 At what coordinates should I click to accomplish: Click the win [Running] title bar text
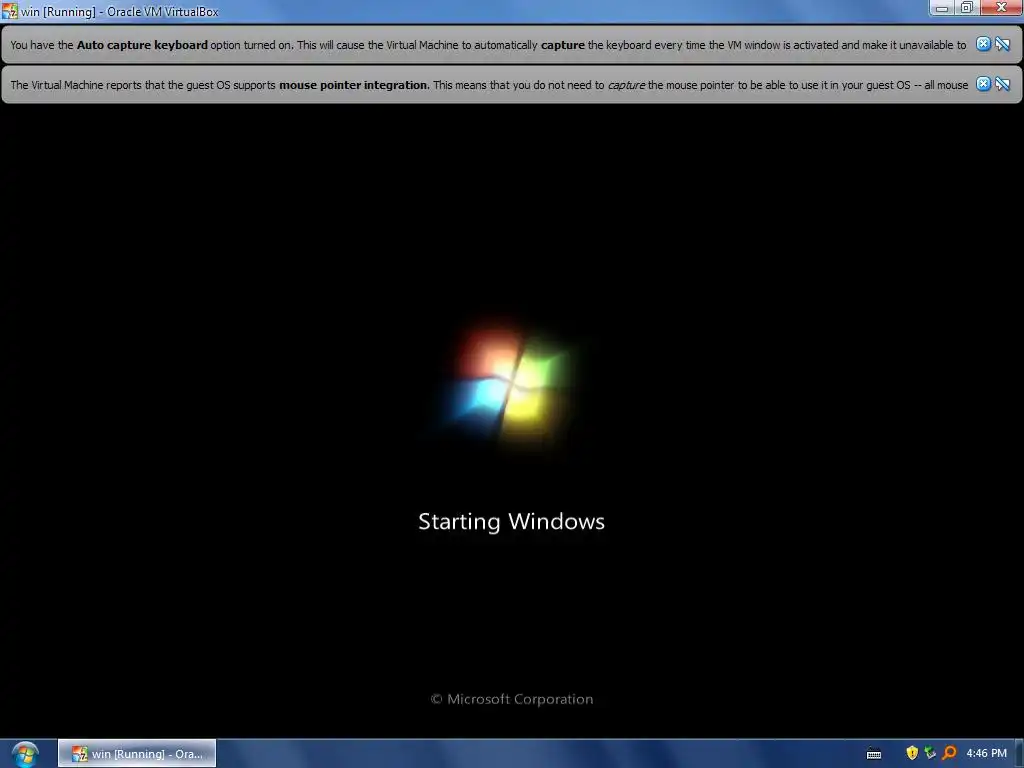120,12
